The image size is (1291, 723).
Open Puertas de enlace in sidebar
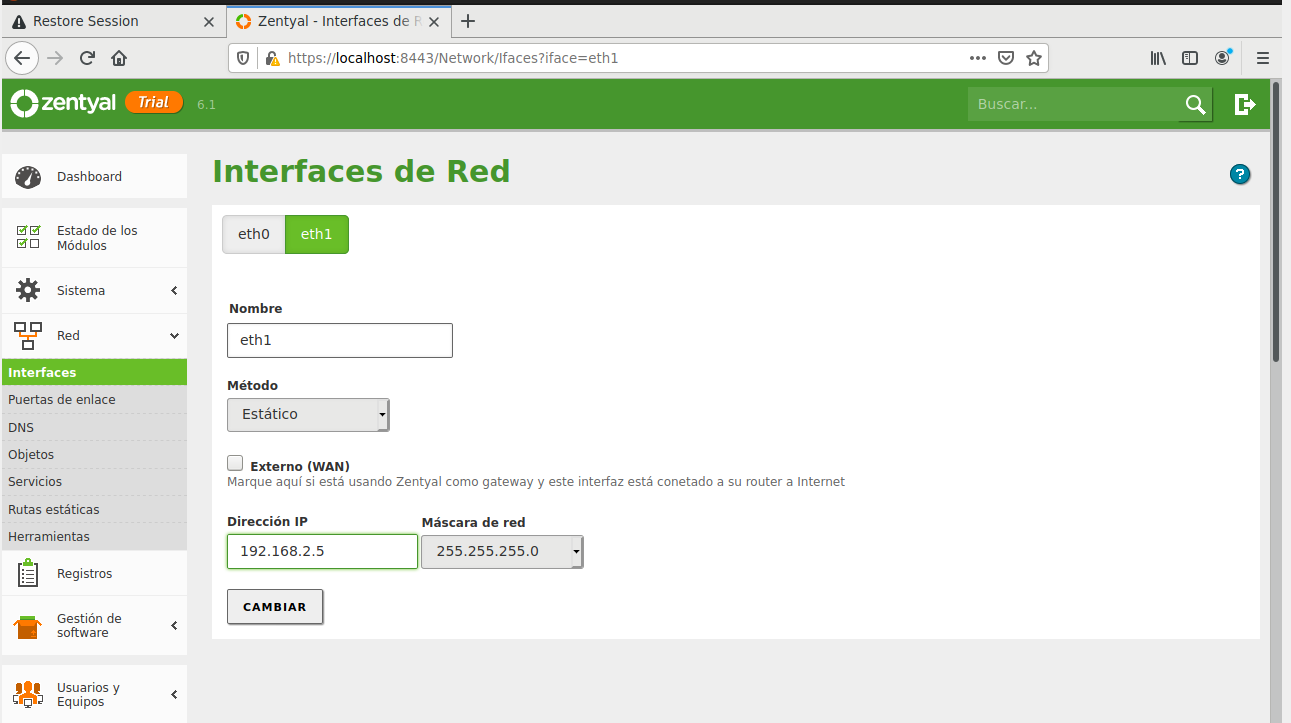coord(62,400)
